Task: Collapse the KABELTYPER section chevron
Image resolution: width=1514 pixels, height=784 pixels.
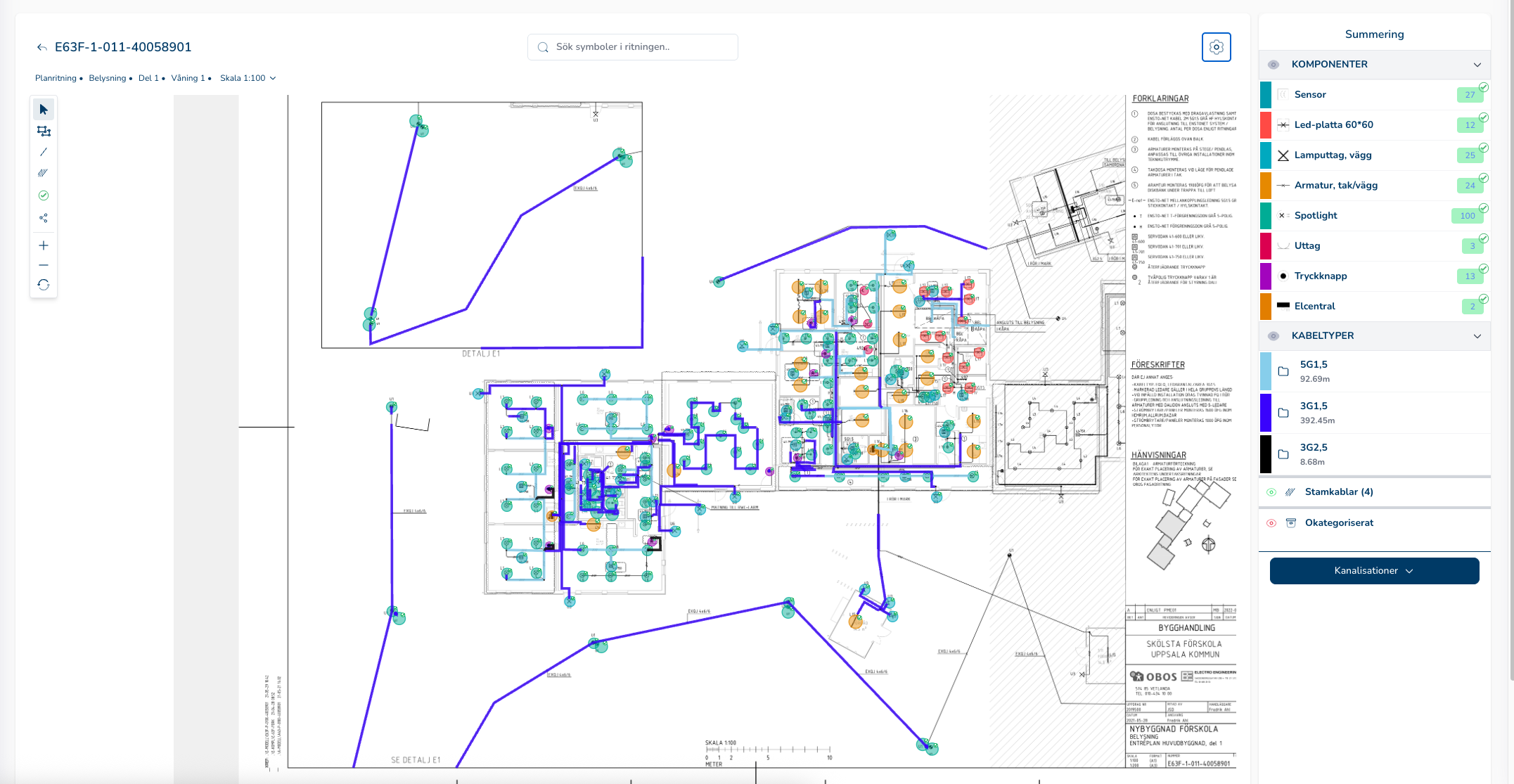Action: point(1477,336)
